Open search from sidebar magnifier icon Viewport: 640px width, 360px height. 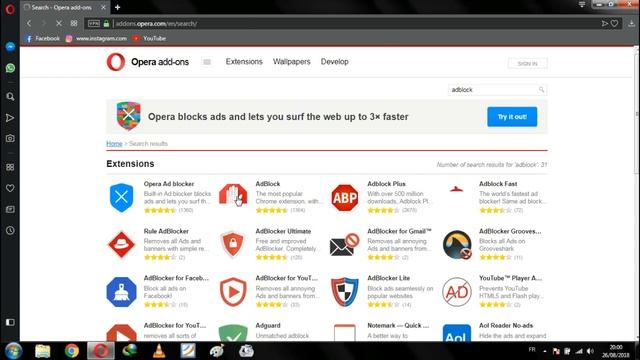10,96
